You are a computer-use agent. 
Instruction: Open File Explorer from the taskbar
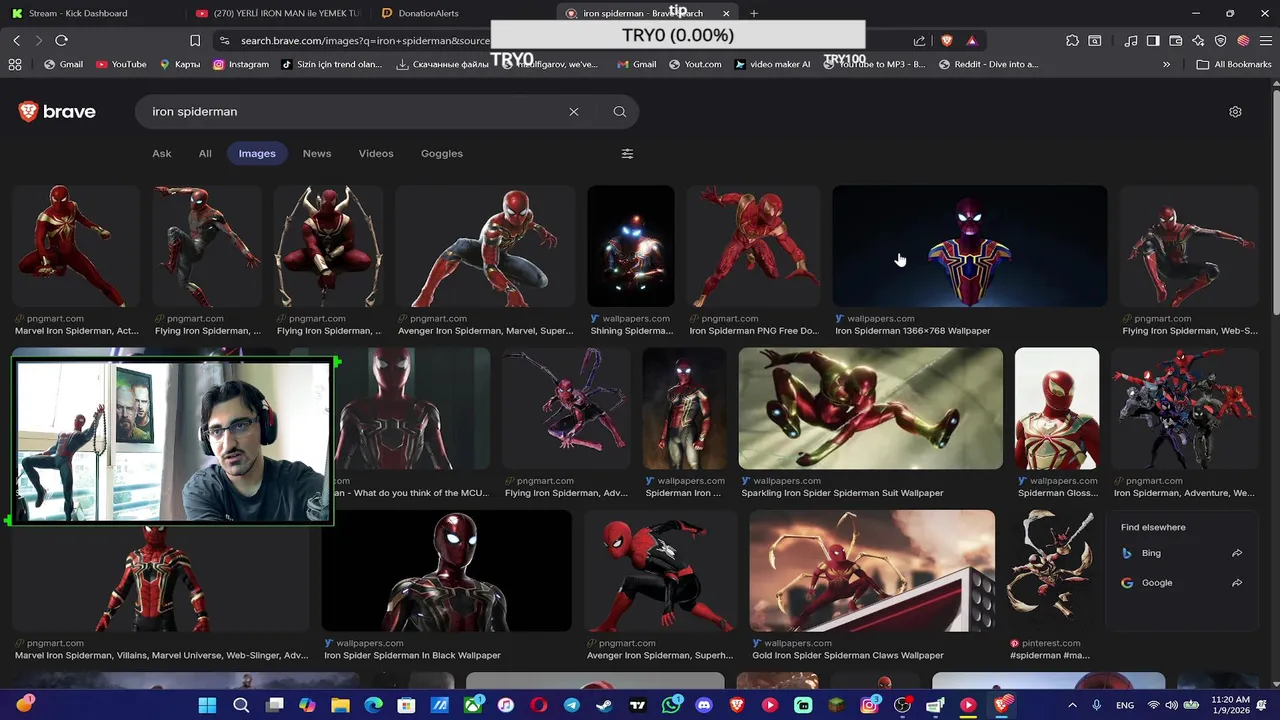pyautogui.click(x=340, y=705)
